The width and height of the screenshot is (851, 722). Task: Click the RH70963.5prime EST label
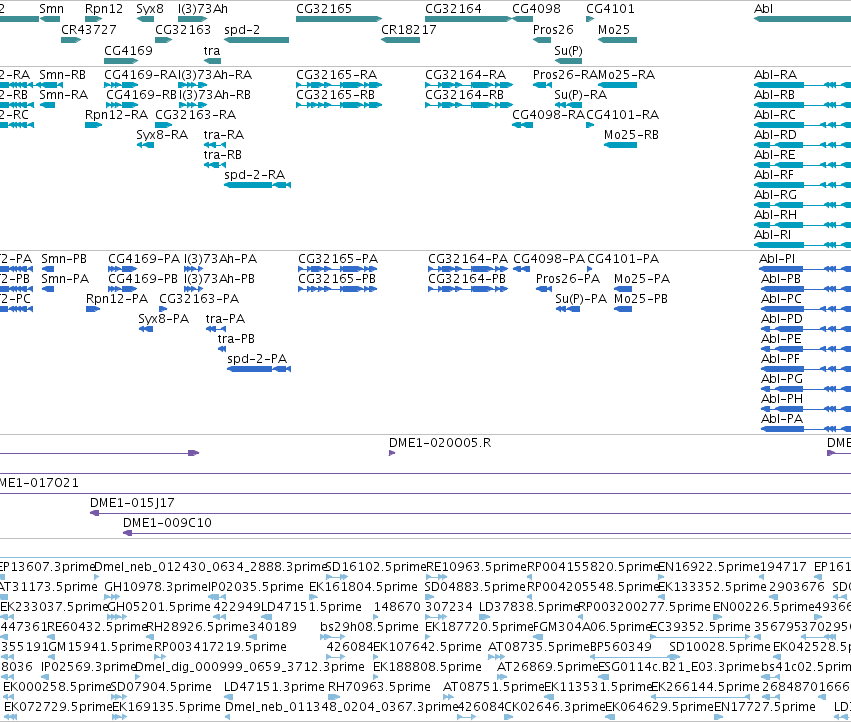(x=379, y=687)
